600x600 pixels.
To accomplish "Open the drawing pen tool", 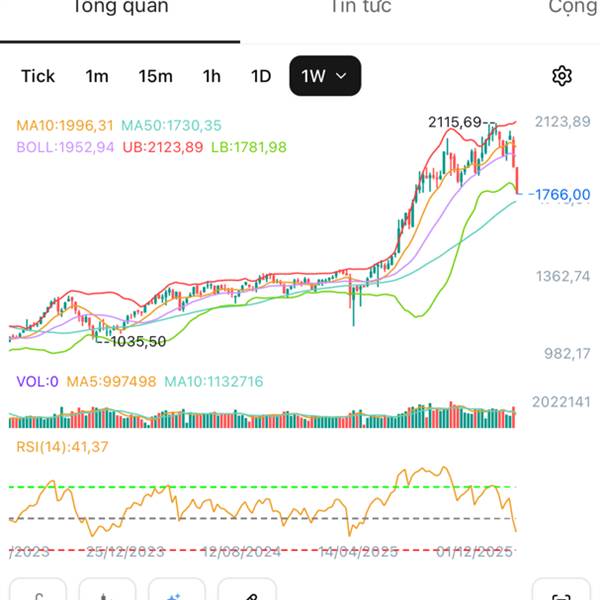I will [246, 592].
